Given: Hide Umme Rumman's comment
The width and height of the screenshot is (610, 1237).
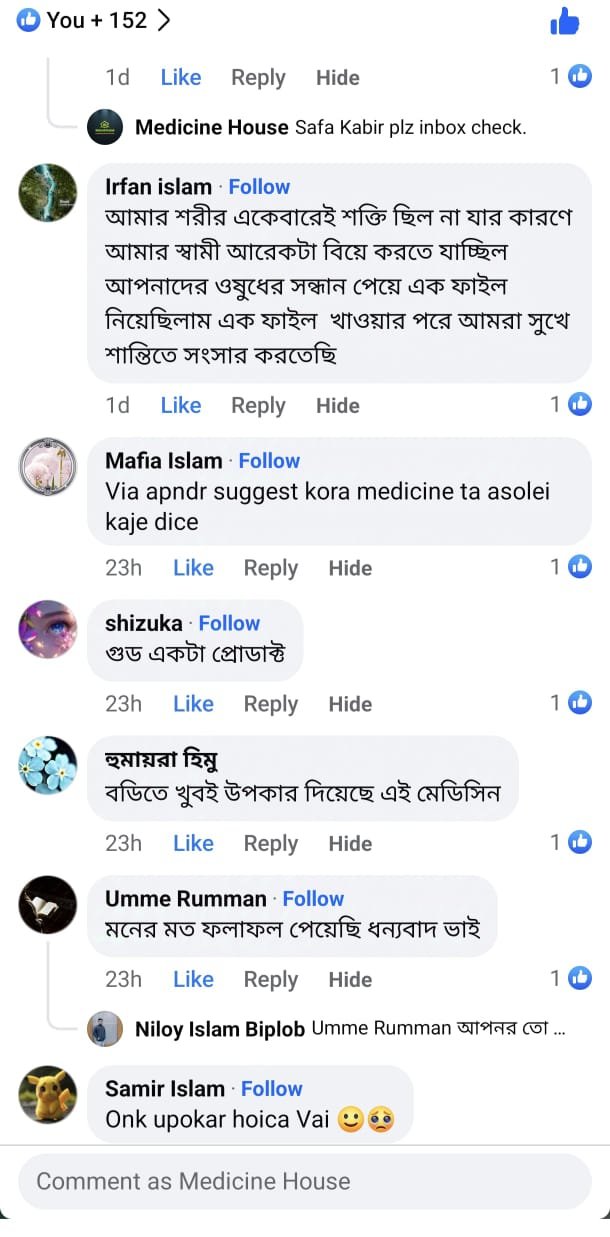Looking at the screenshot, I should point(350,980).
